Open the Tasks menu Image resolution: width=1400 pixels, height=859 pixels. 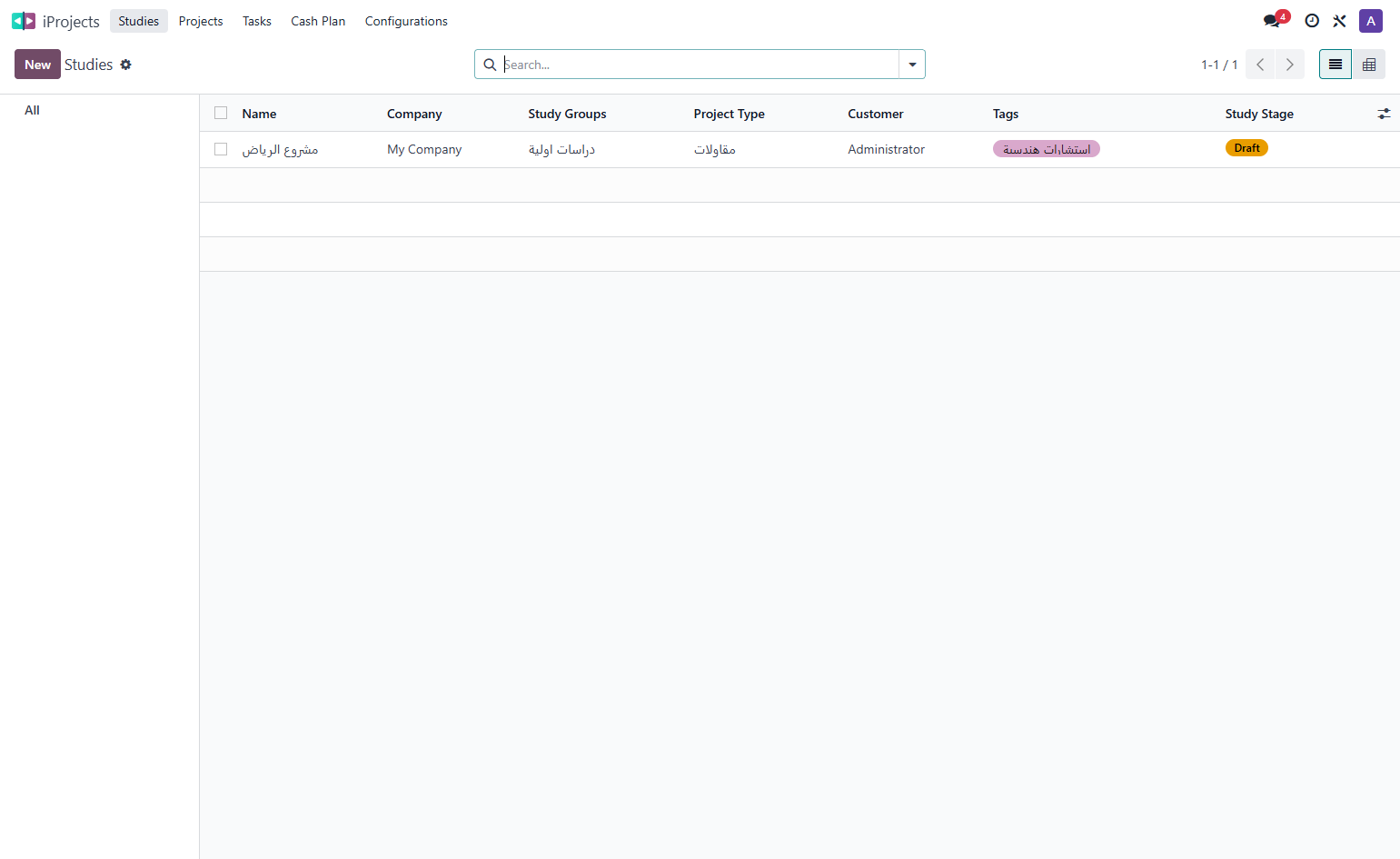coord(257,21)
